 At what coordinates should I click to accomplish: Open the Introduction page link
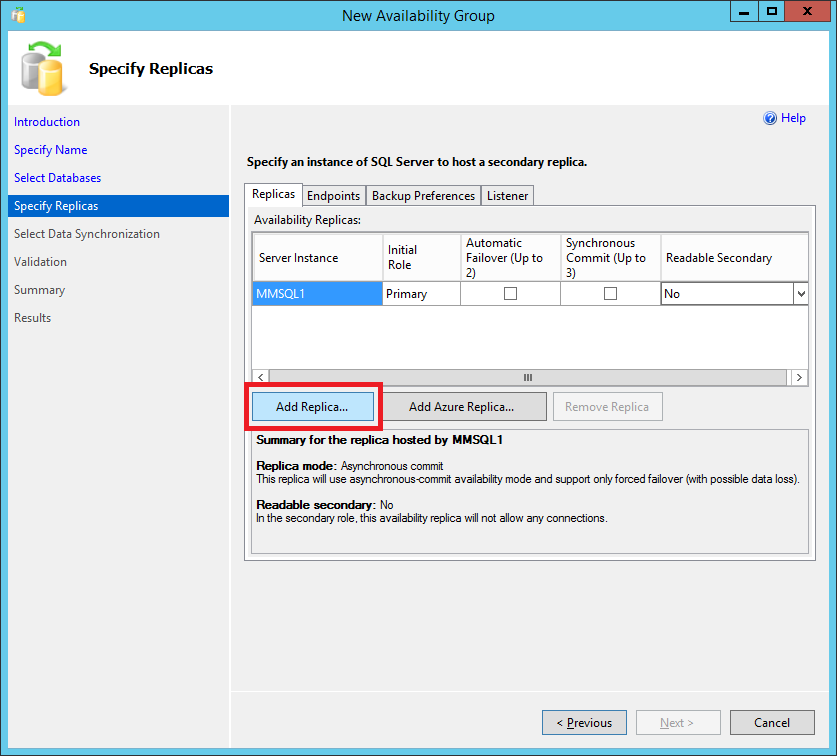point(47,122)
